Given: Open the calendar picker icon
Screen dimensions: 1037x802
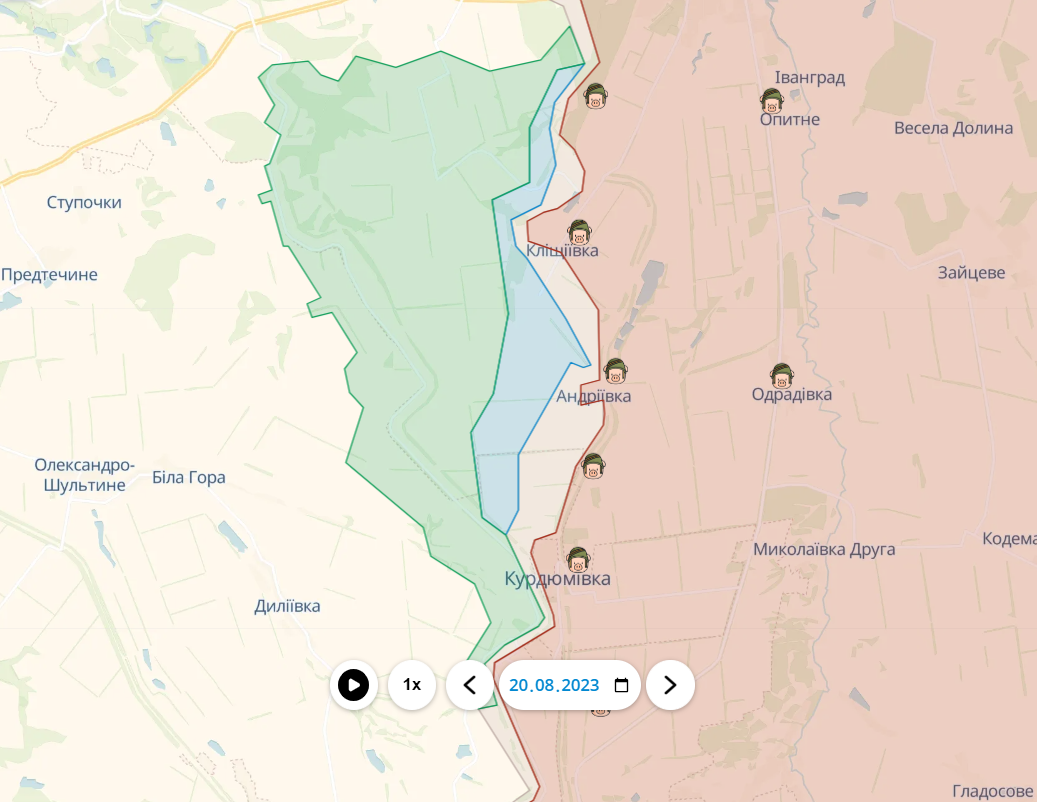Looking at the screenshot, I should (621, 685).
